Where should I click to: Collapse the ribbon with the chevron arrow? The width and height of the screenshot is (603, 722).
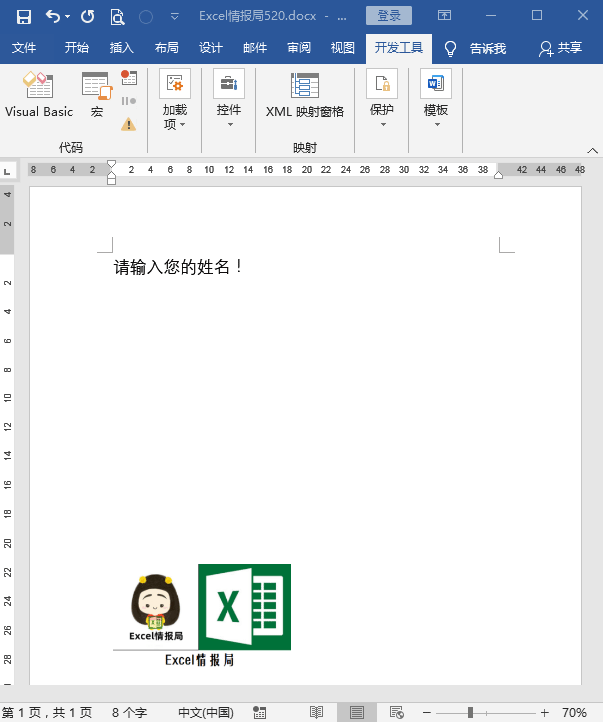tap(593, 151)
